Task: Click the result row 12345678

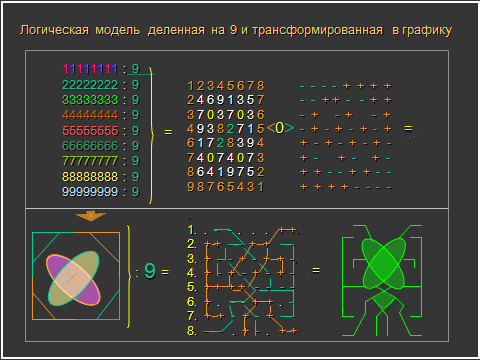Action: (226, 86)
